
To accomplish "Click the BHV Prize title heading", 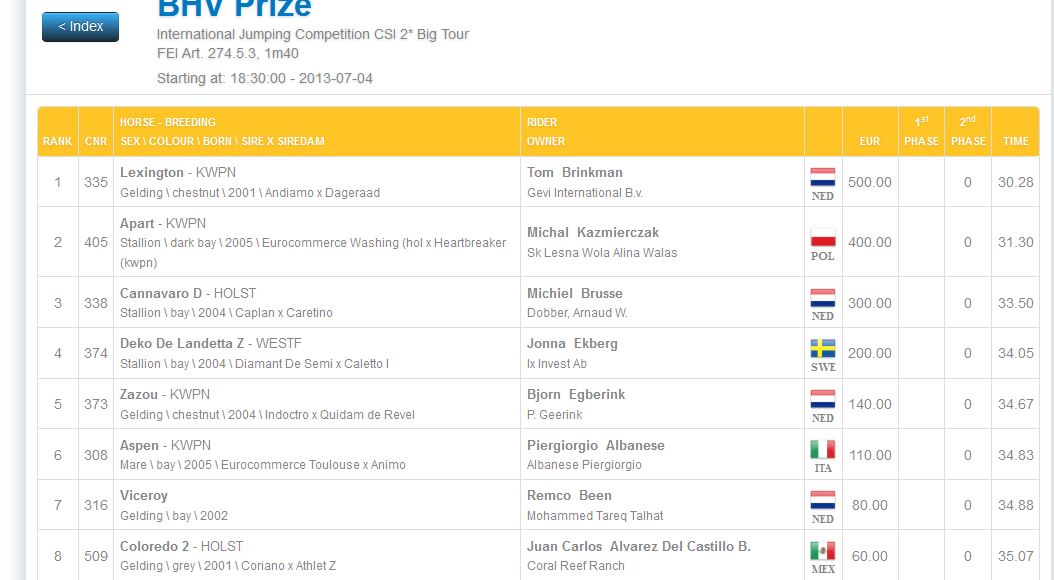I will click(x=234, y=8).
